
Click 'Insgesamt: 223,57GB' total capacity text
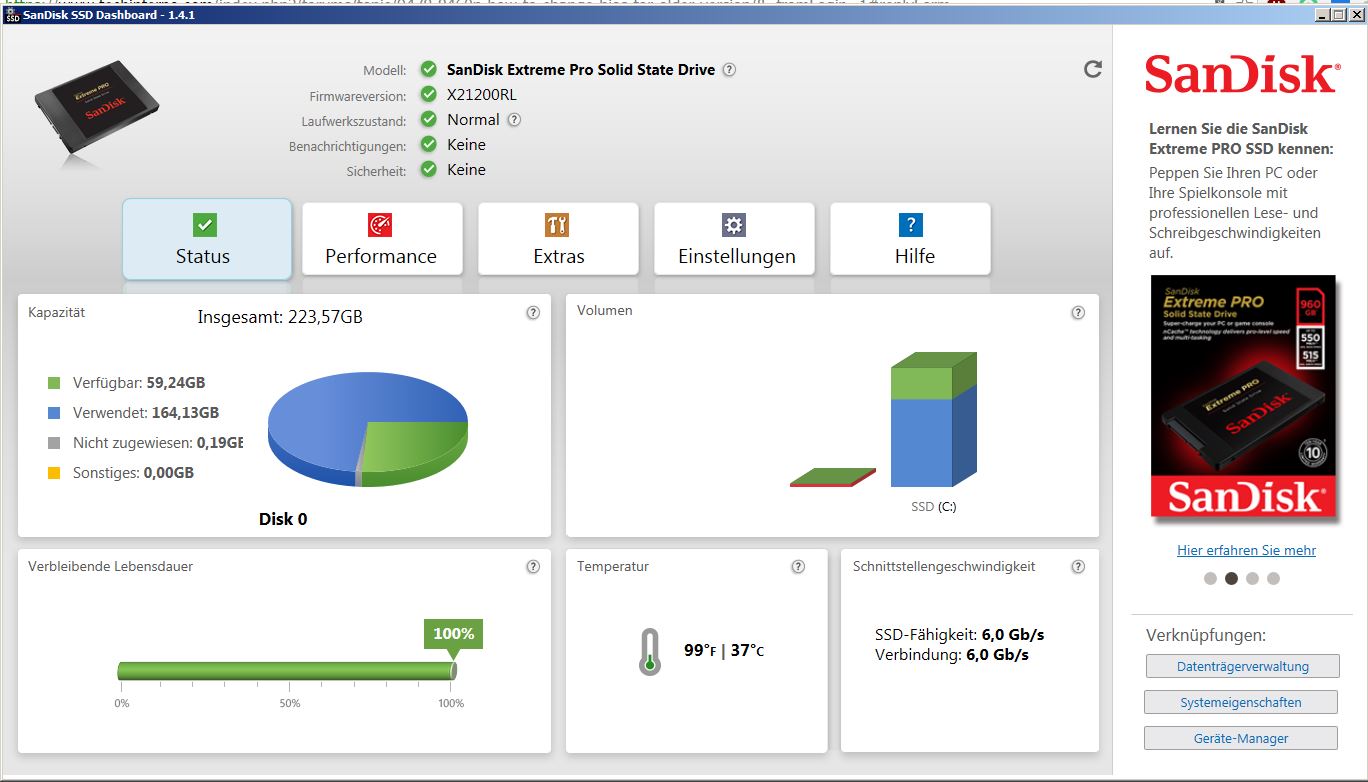click(280, 318)
